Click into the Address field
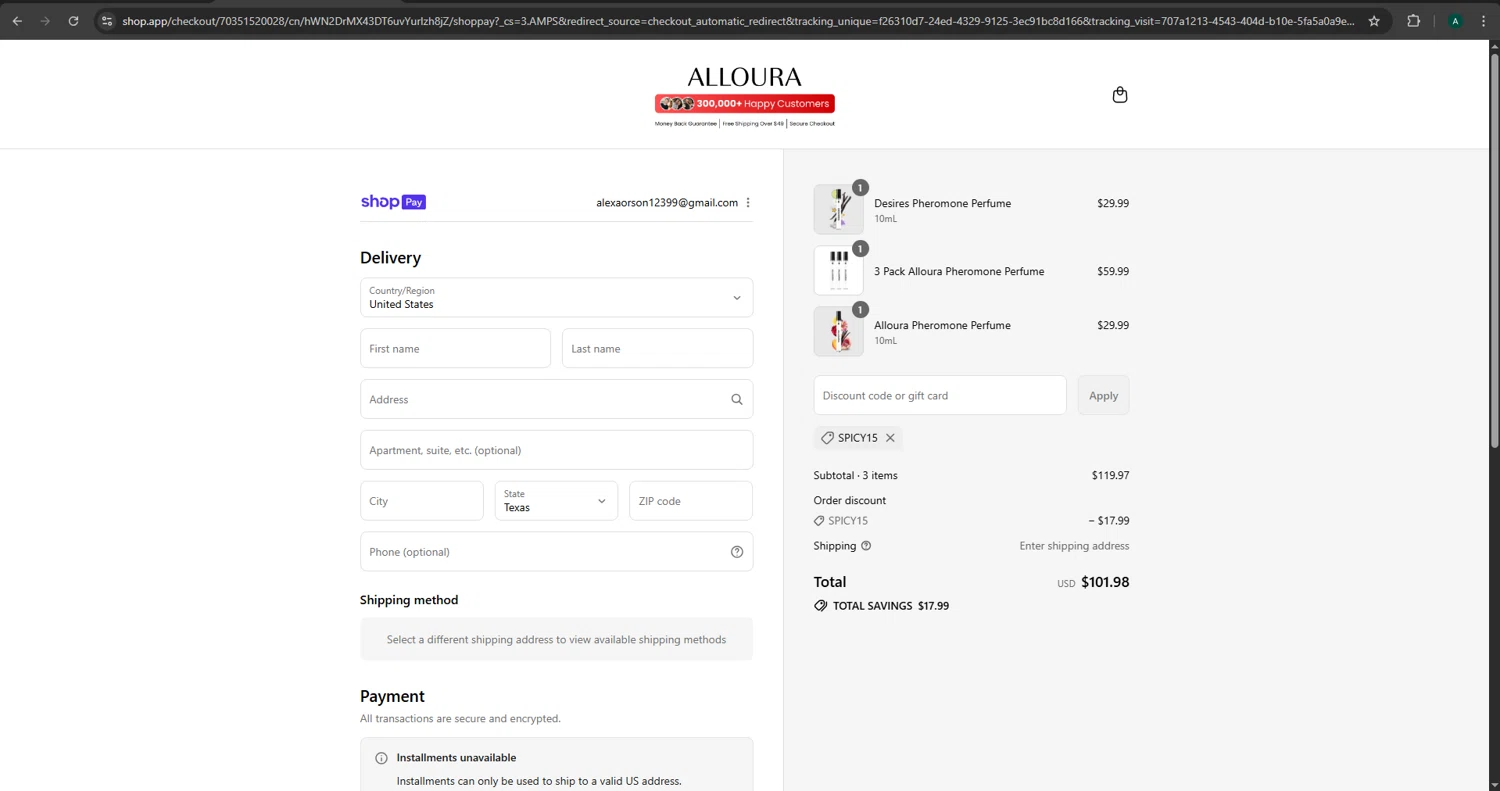Screen dimensions: 1500x791 coord(557,399)
